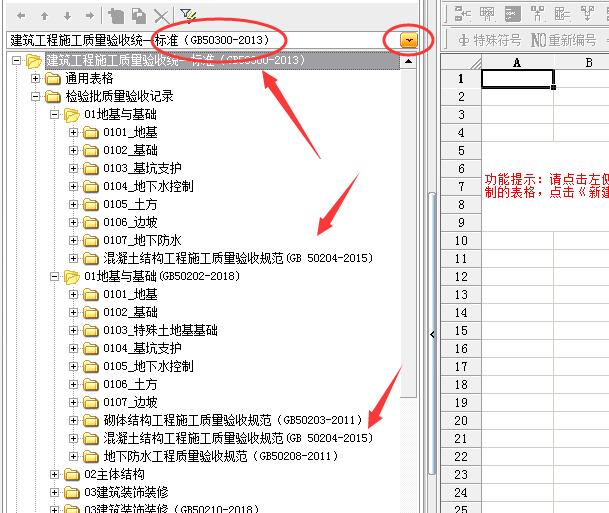Click the filter funnel icon
609x513 pixels.
tap(188, 15)
